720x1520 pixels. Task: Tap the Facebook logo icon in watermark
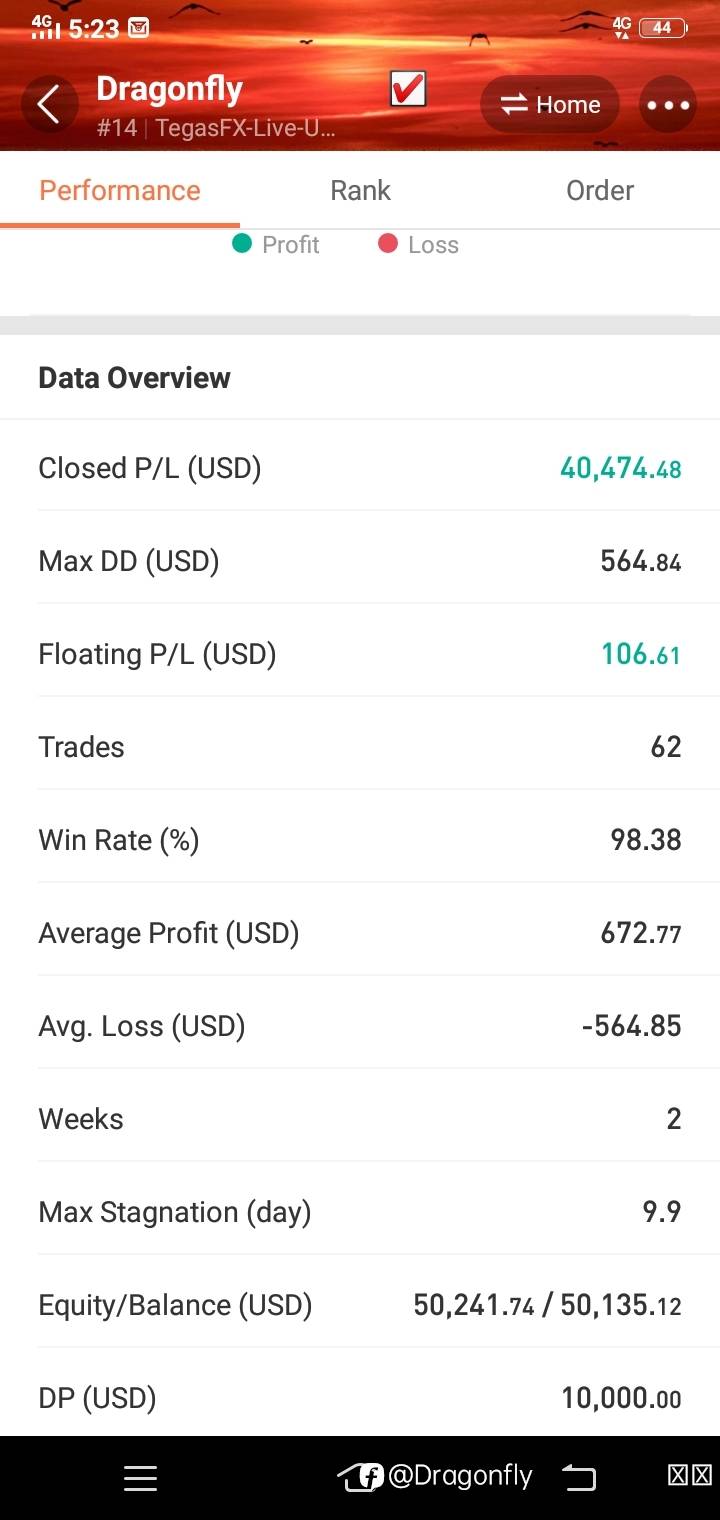(x=371, y=1477)
